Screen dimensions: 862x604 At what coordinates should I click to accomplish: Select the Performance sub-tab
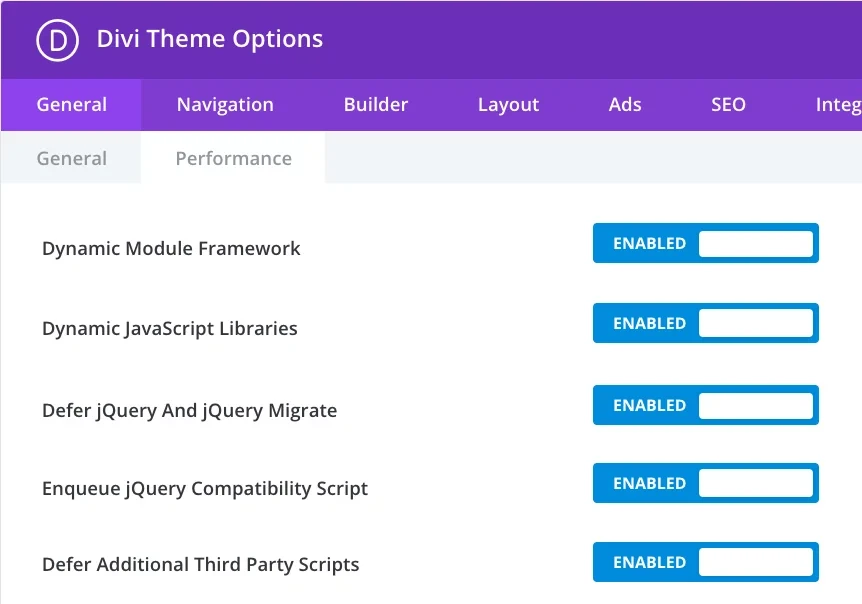click(233, 159)
